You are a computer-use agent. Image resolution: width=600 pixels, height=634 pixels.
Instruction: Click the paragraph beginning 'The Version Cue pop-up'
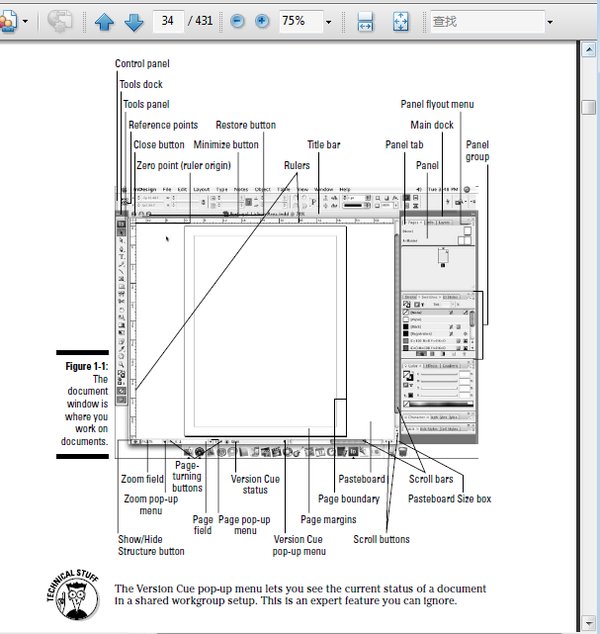(x=300, y=595)
